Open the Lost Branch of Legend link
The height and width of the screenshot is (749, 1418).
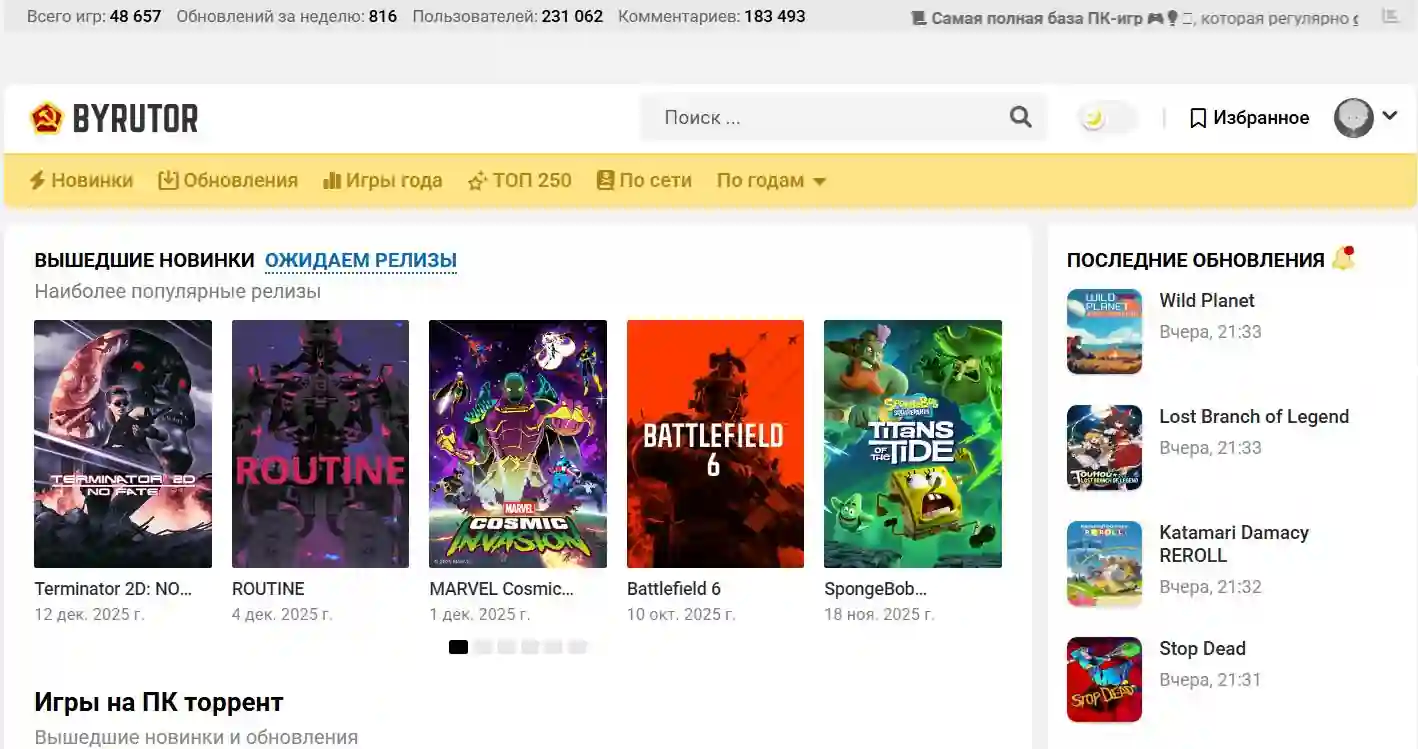click(1253, 416)
